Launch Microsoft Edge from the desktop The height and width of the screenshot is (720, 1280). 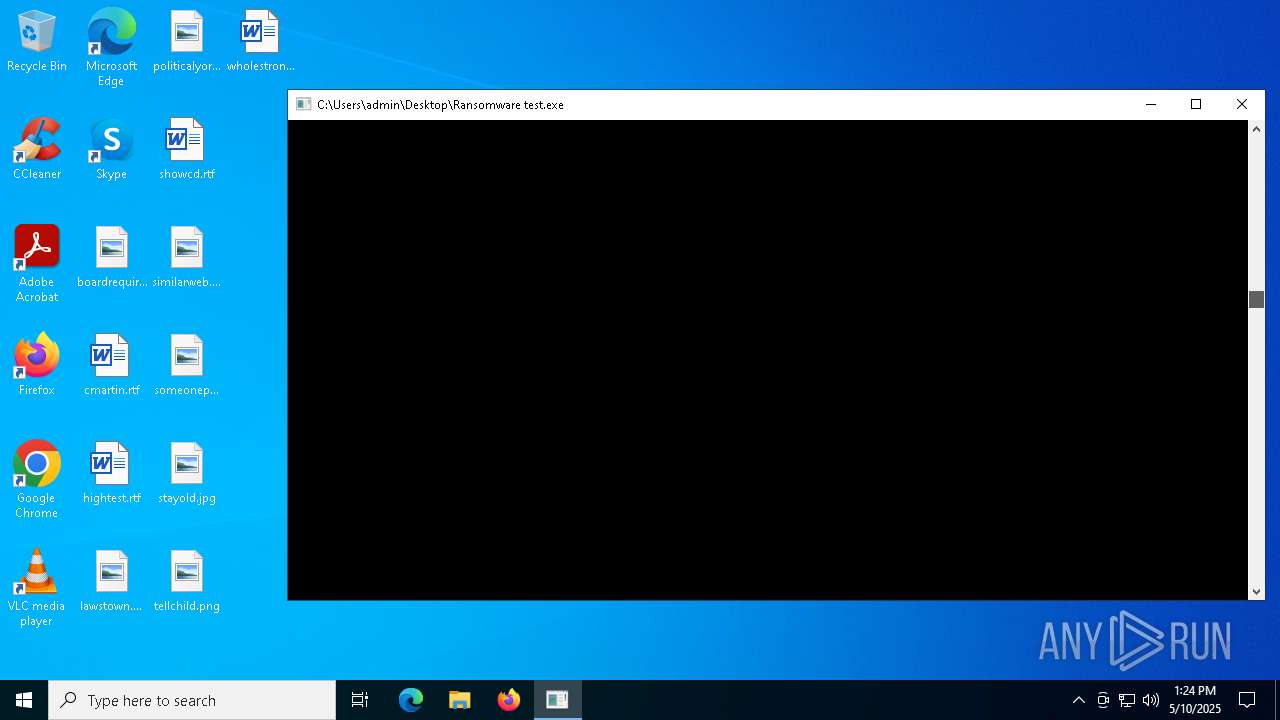[111, 48]
